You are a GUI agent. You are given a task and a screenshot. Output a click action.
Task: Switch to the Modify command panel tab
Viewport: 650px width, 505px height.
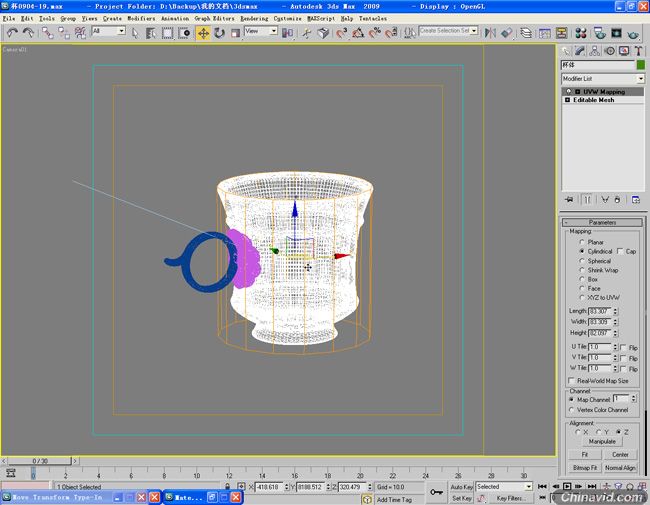[x=580, y=51]
